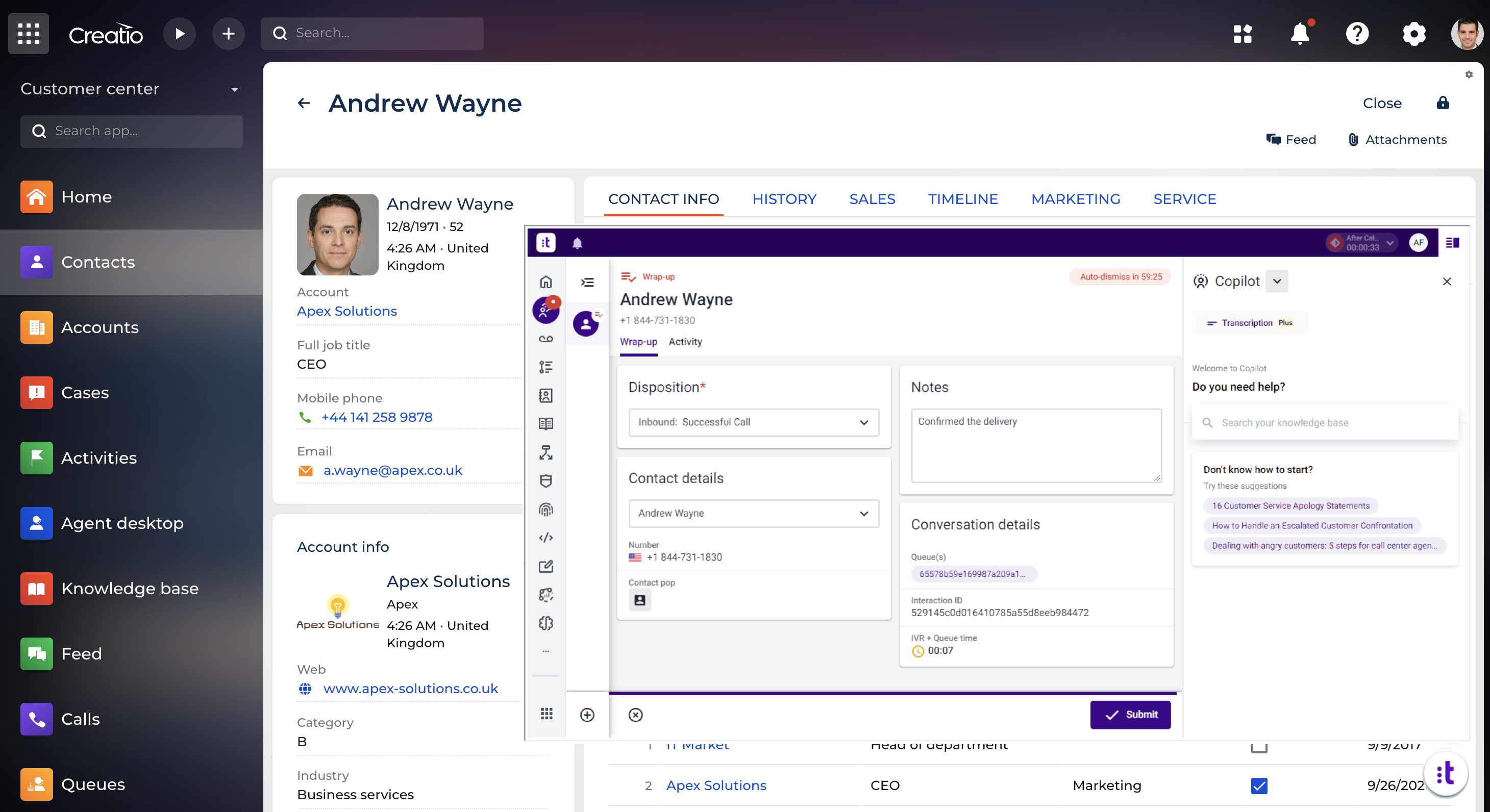Click the fingerprint icon in Talkdesk rail
1490x812 pixels.
[x=545, y=510]
